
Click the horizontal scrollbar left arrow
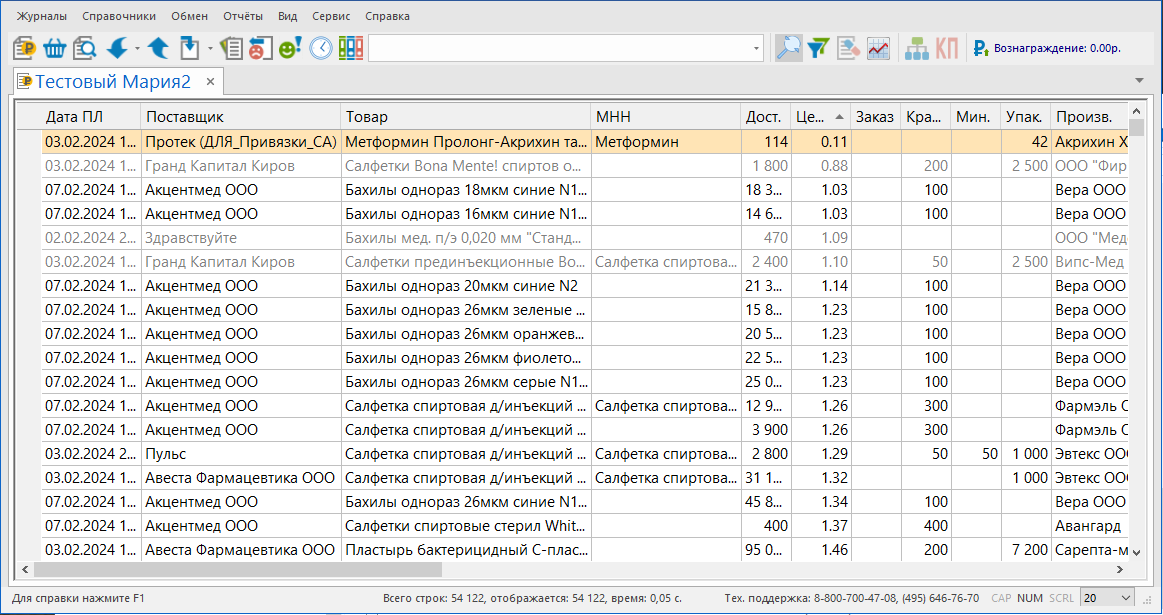point(25,569)
